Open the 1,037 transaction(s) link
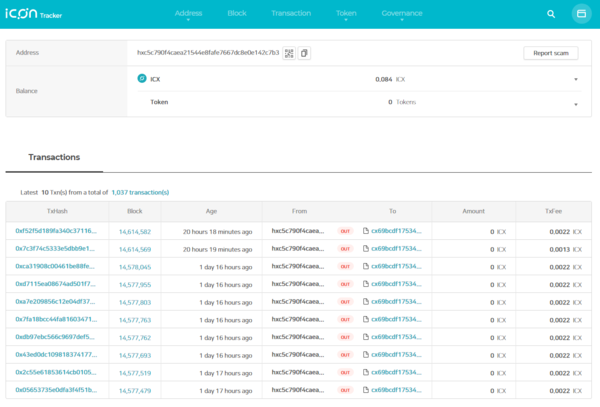 [140, 192]
